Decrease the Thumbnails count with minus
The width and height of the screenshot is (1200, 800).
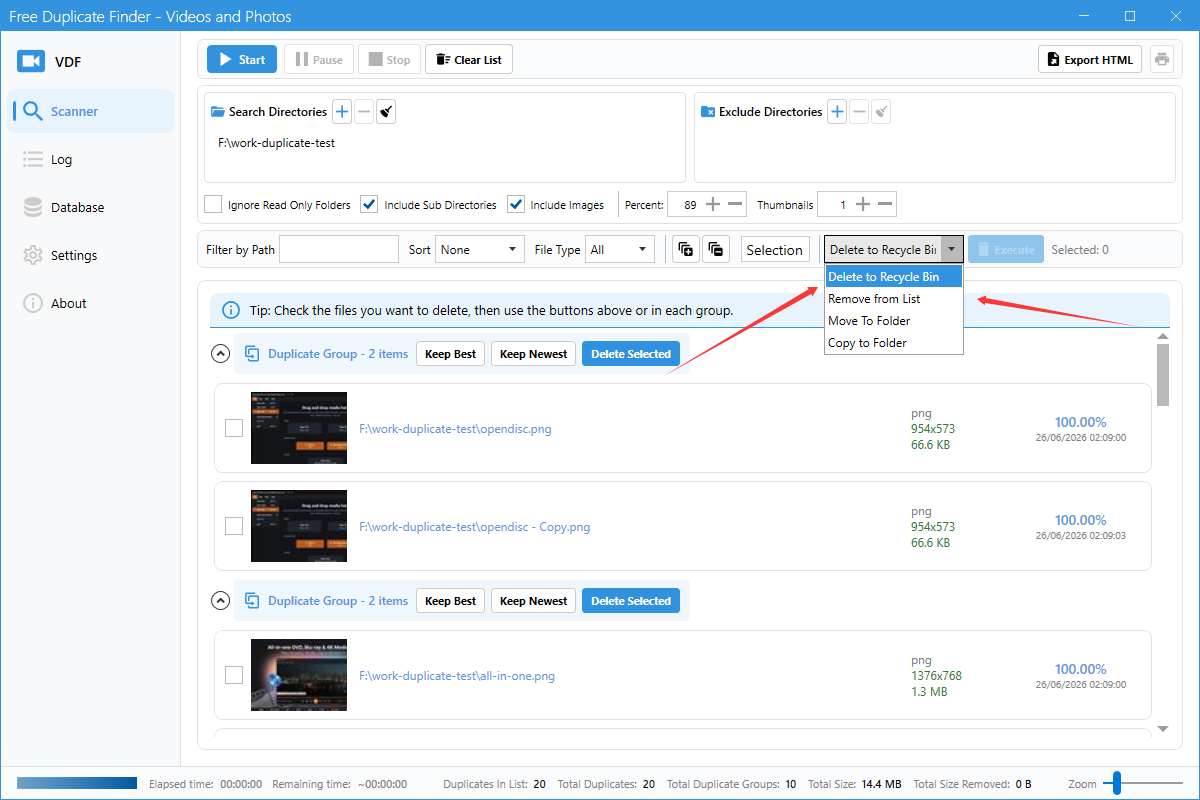(x=886, y=205)
